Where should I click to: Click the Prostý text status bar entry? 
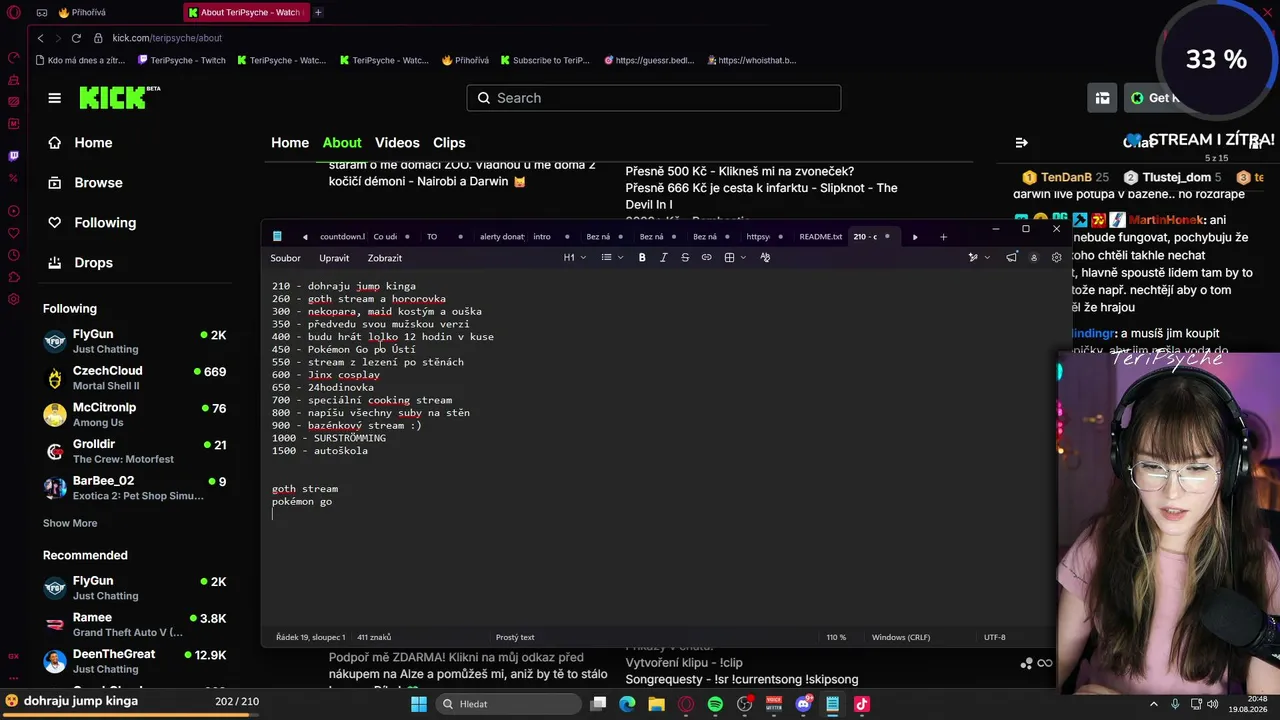(x=515, y=637)
